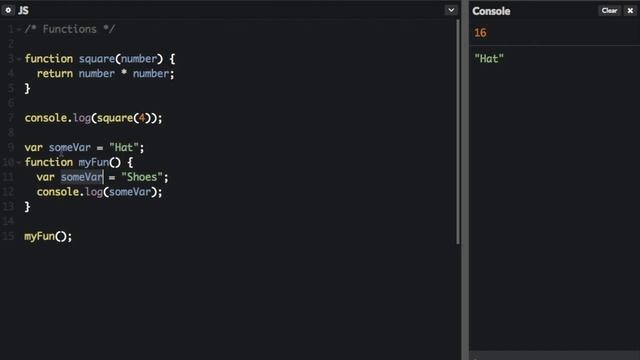Click the Console panel title
Viewport: 640px width, 360px height.
tap(491, 11)
